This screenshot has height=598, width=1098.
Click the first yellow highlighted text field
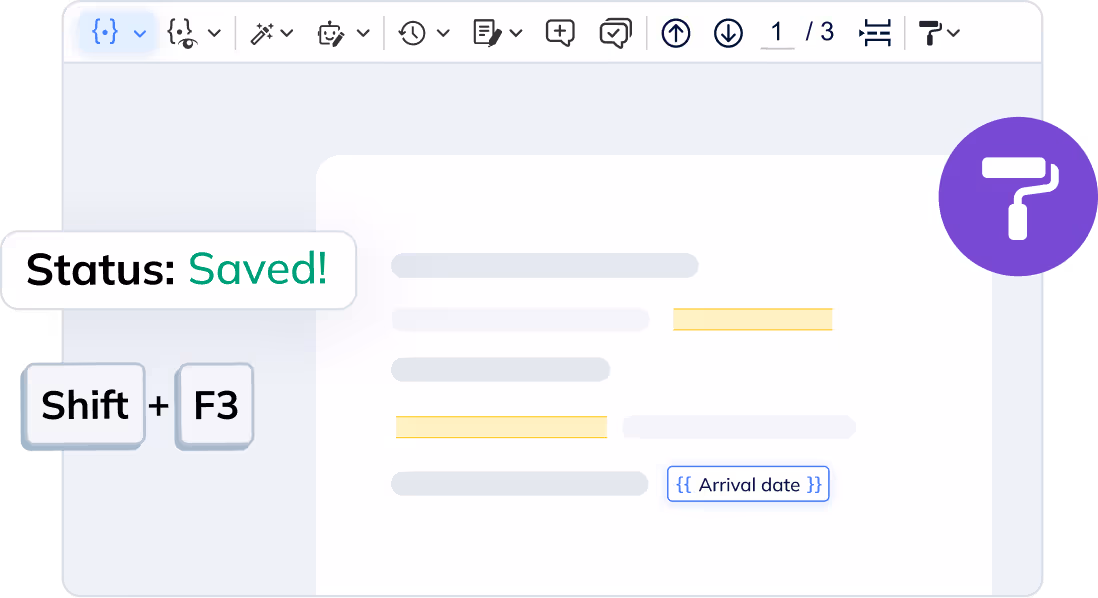click(752, 319)
